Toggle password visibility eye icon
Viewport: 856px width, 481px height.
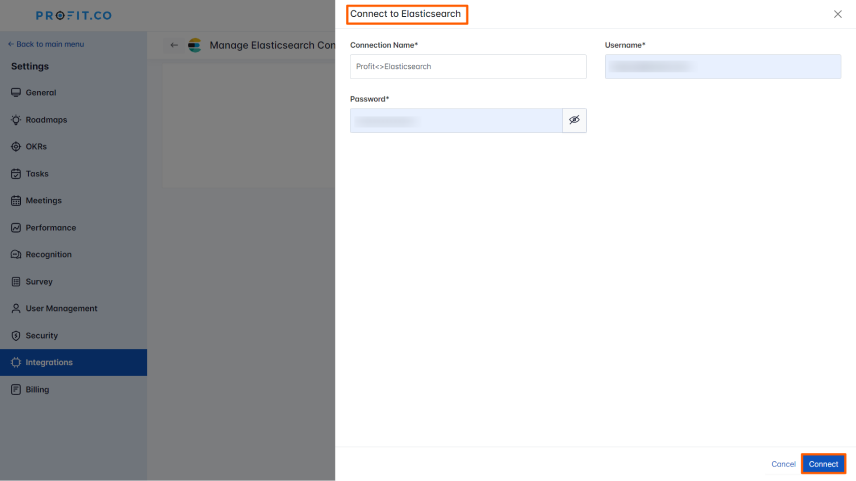pyautogui.click(x=574, y=120)
